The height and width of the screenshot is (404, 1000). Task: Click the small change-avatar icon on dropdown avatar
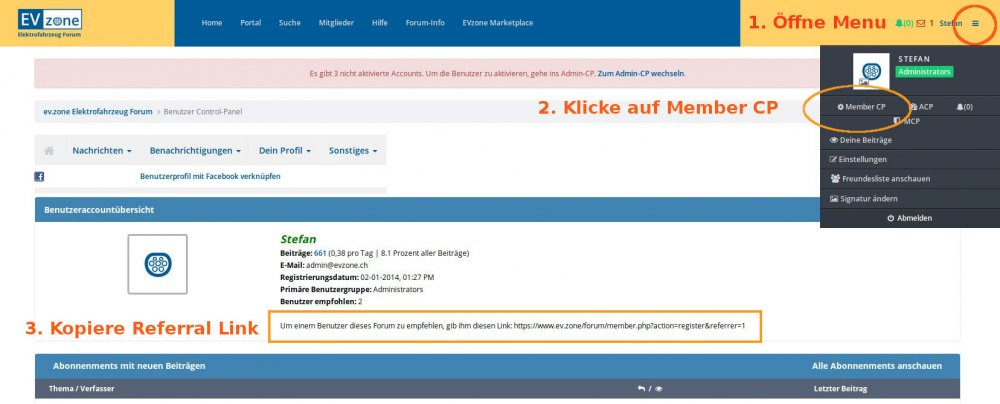point(864,82)
